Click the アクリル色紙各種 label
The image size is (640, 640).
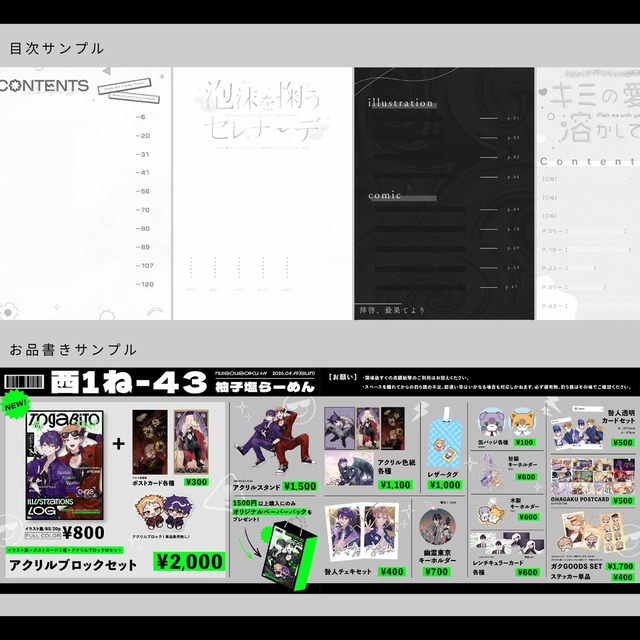coord(396,467)
